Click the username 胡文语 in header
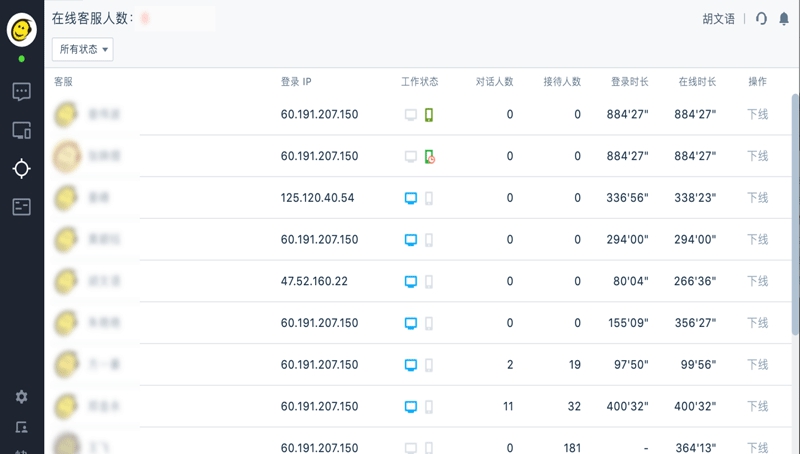 point(718,19)
